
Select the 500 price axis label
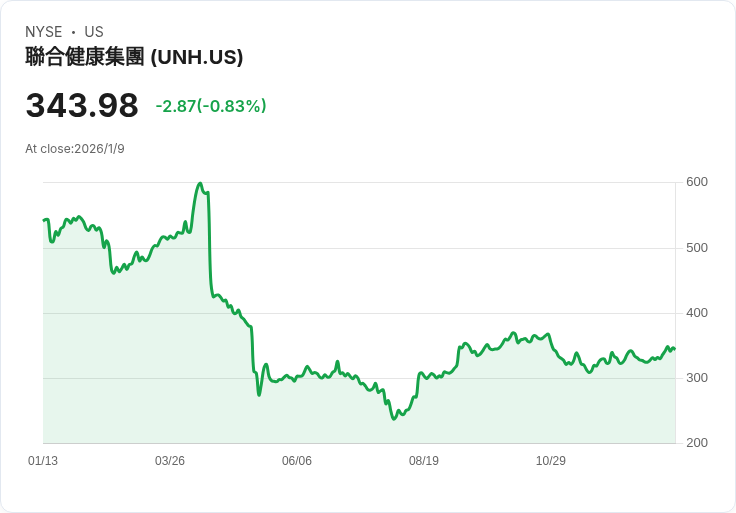pyautogui.click(x=697, y=248)
